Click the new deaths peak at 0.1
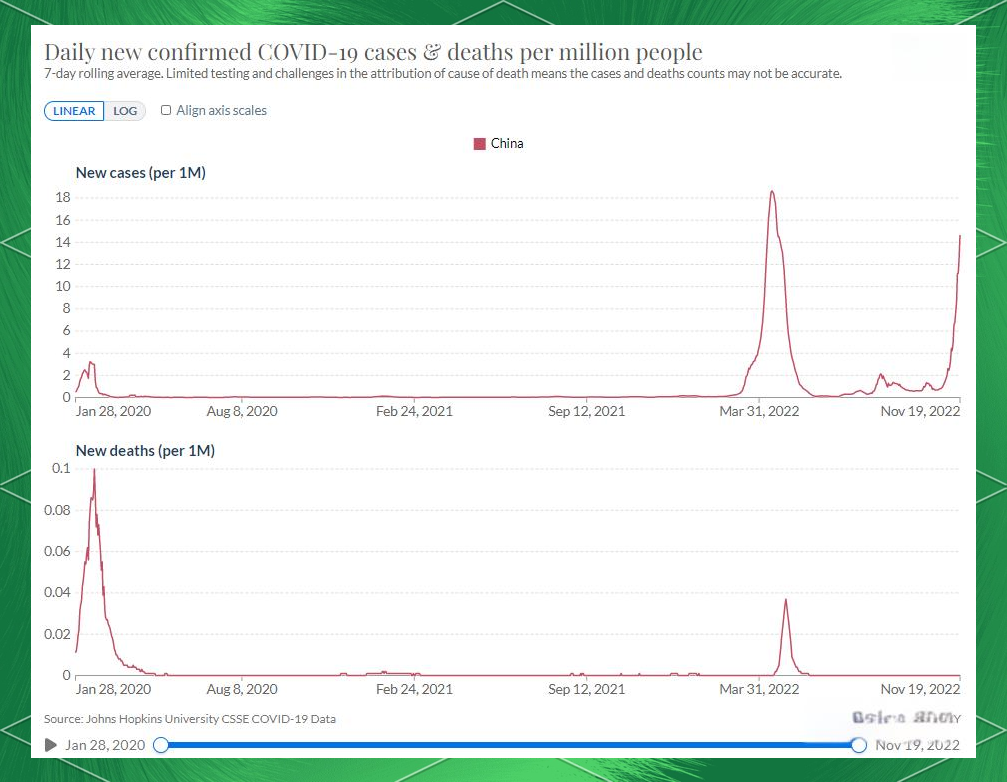The image size is (1007, 782). point(94,470)
